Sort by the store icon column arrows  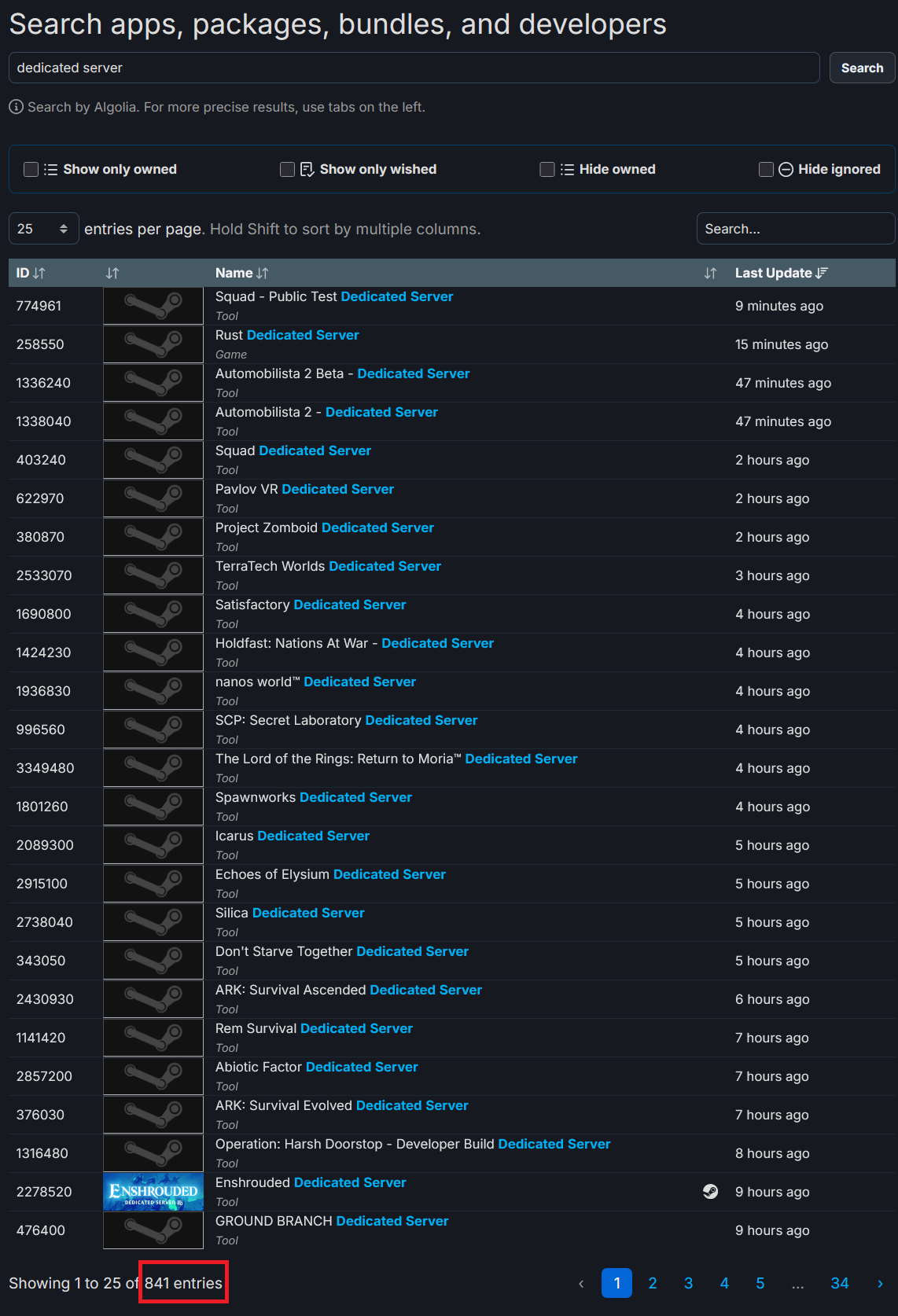tap(710, 273)
